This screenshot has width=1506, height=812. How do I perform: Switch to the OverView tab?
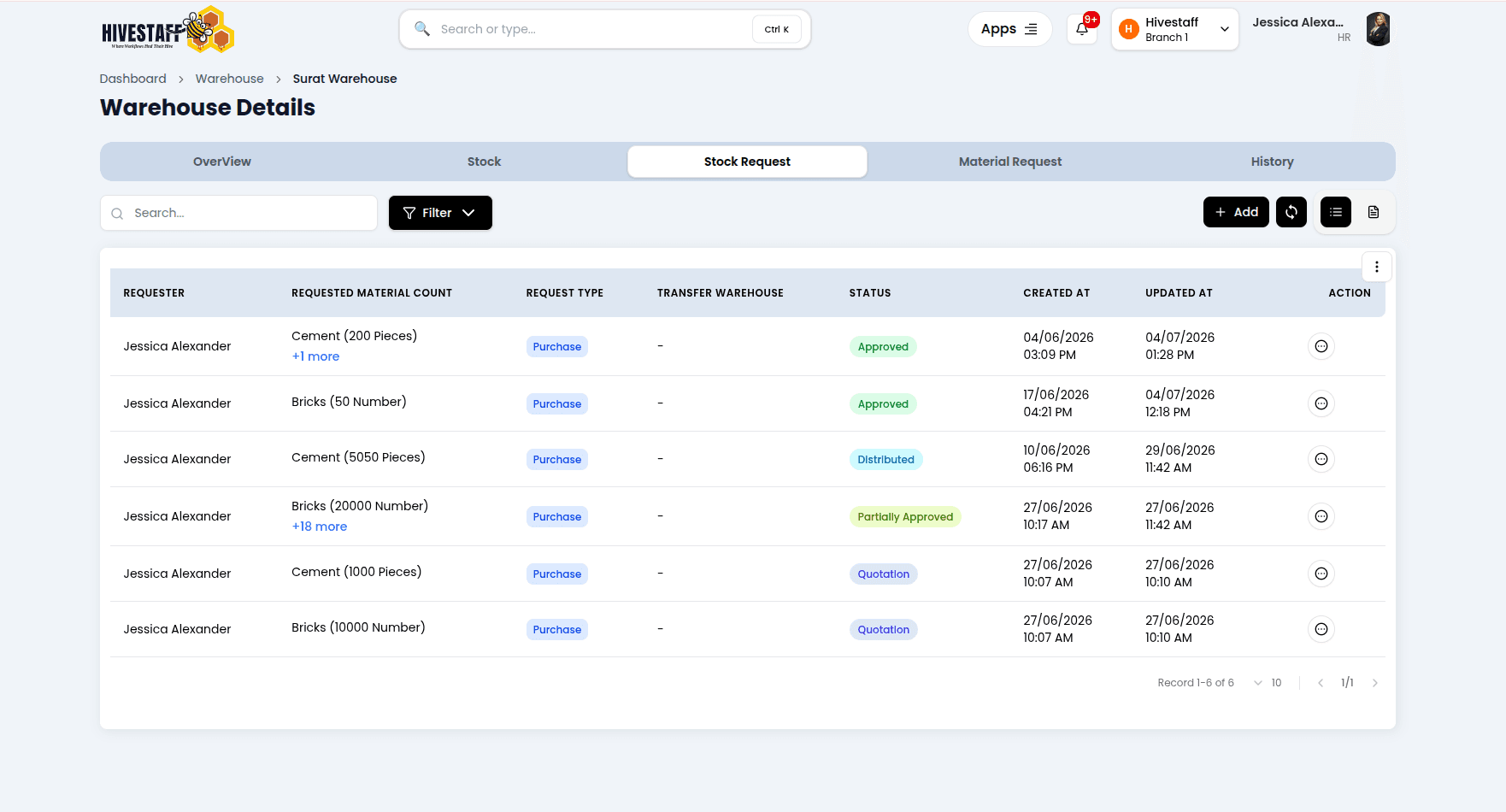pyautogui.click(x=222, y=162)
